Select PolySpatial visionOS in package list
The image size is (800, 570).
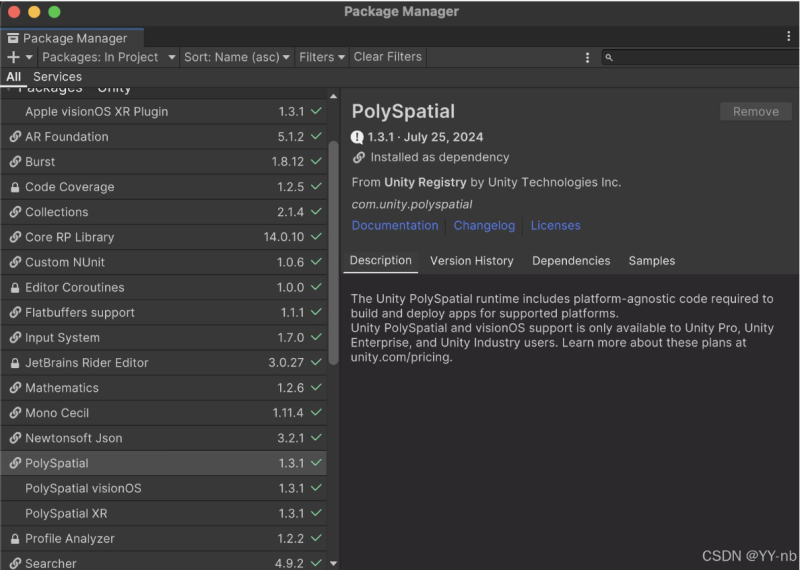click(x=83, y=489)
